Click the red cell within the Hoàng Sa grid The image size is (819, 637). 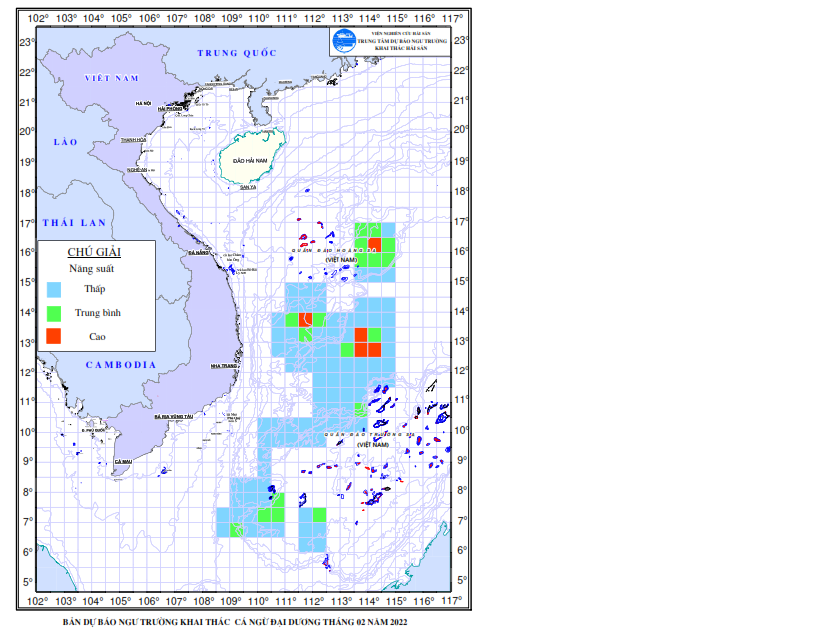(375, 245)
